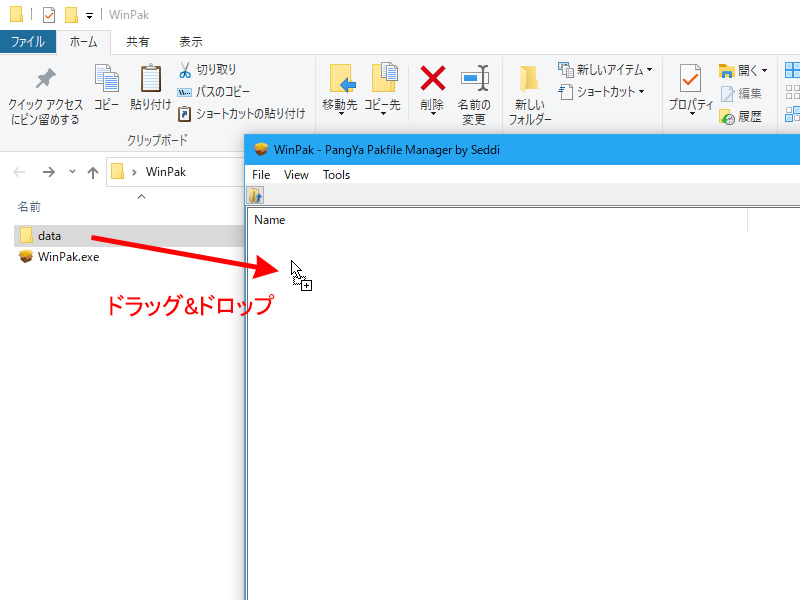Open the View menu in WinPak

[x=296, y=175]
